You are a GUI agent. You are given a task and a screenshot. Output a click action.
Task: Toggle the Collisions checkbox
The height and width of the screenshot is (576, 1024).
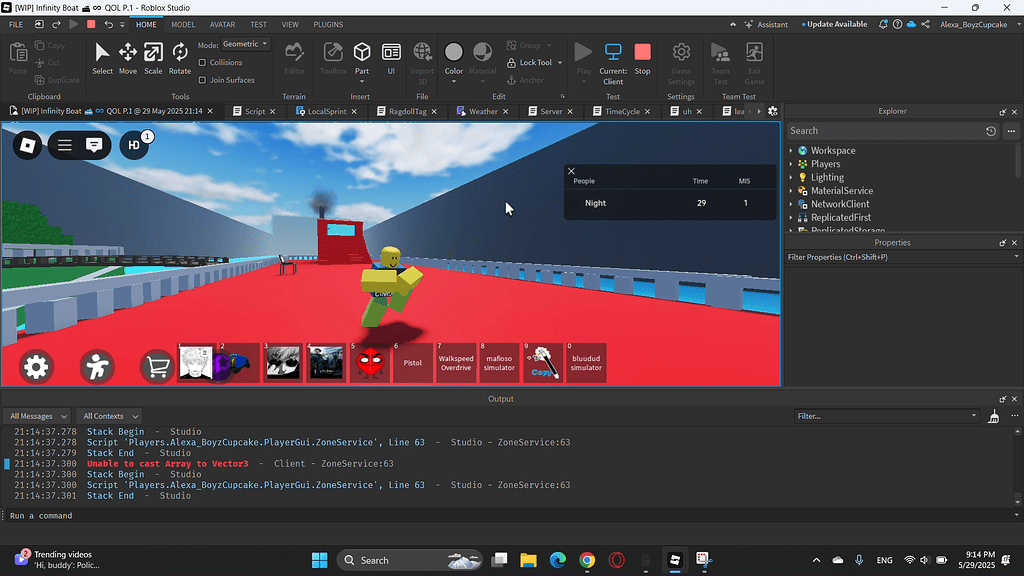point(202,63)
